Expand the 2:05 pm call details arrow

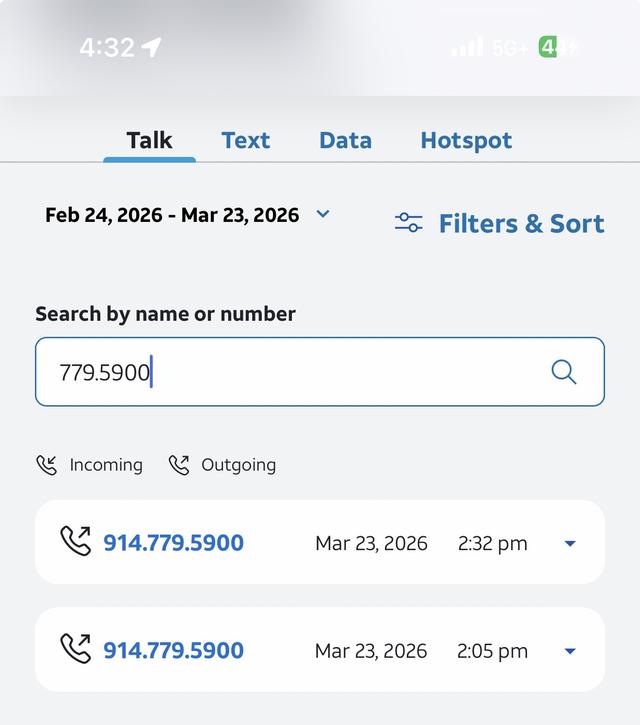pos(570,651)
